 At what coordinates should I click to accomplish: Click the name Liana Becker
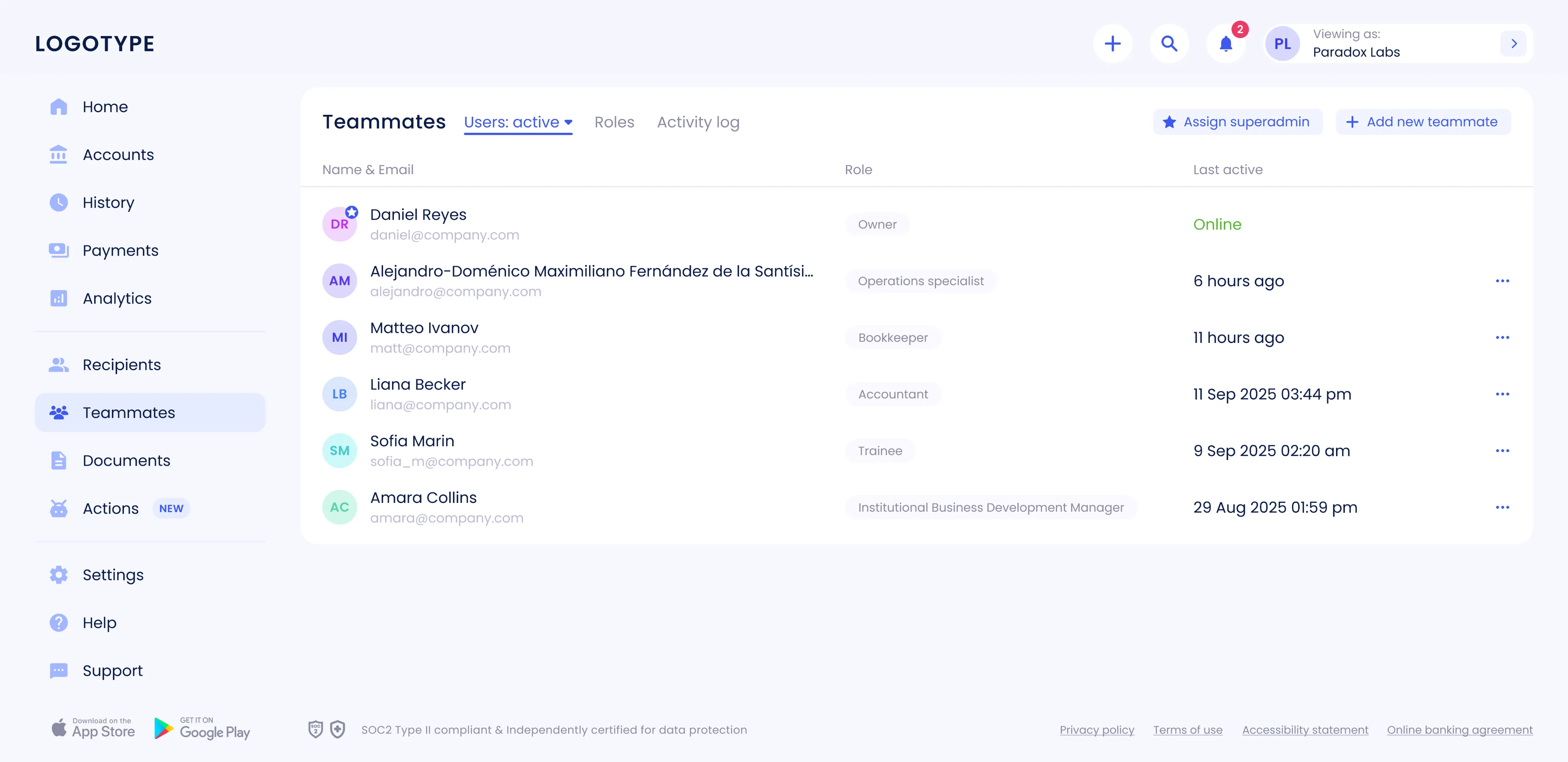click(418, 385)
